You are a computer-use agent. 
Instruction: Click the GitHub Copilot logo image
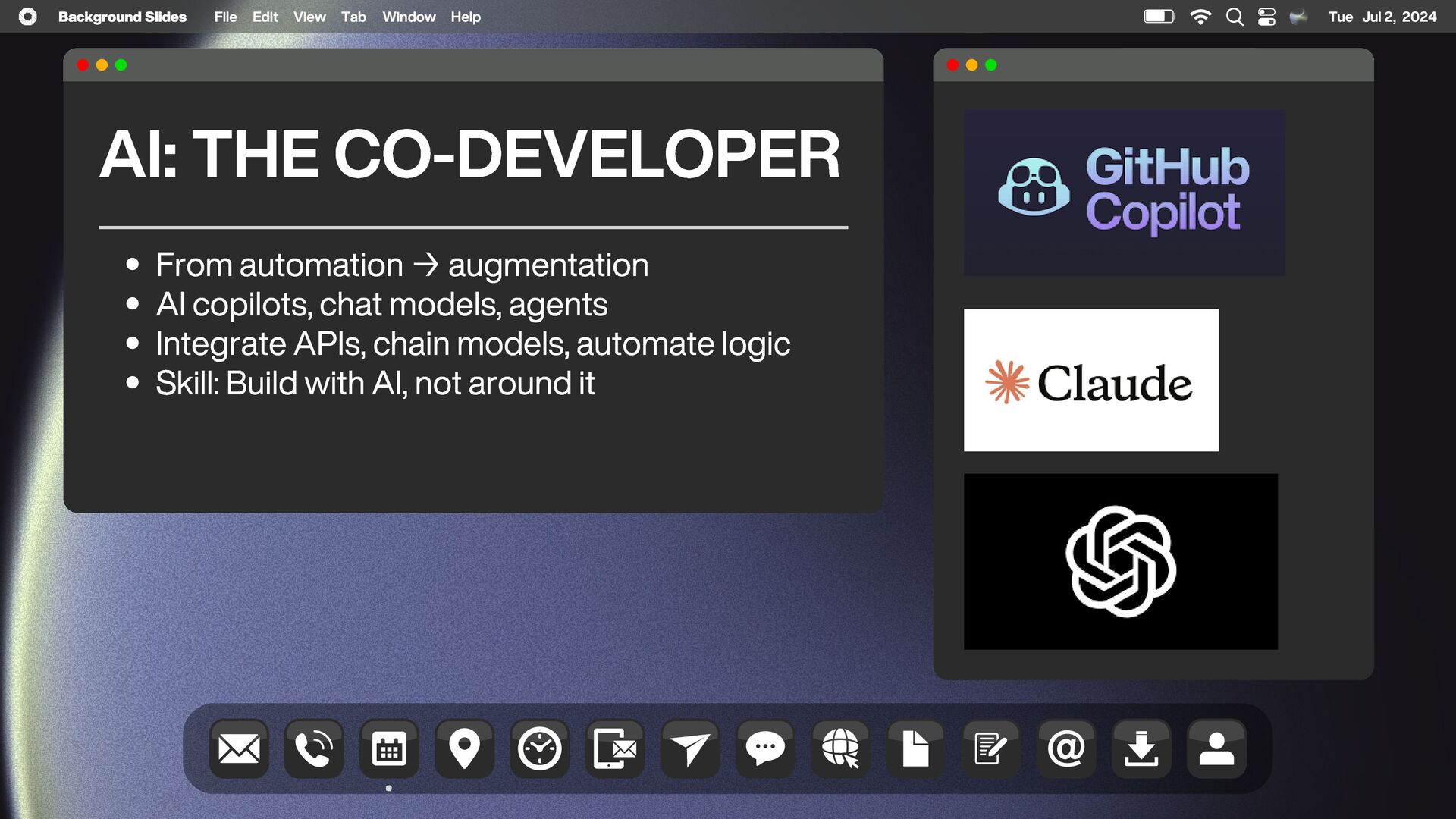1124,193
